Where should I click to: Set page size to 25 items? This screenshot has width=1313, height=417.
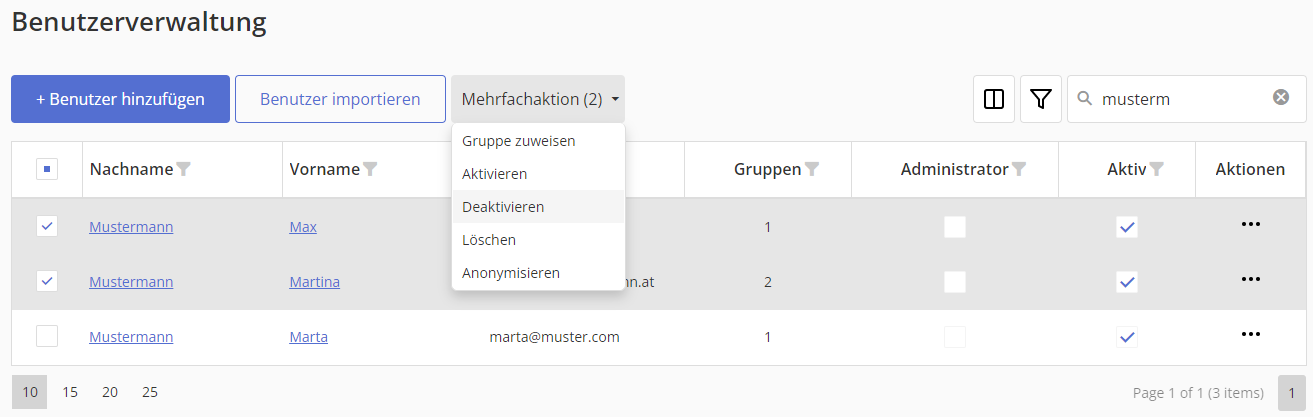(x=150, y=392)
